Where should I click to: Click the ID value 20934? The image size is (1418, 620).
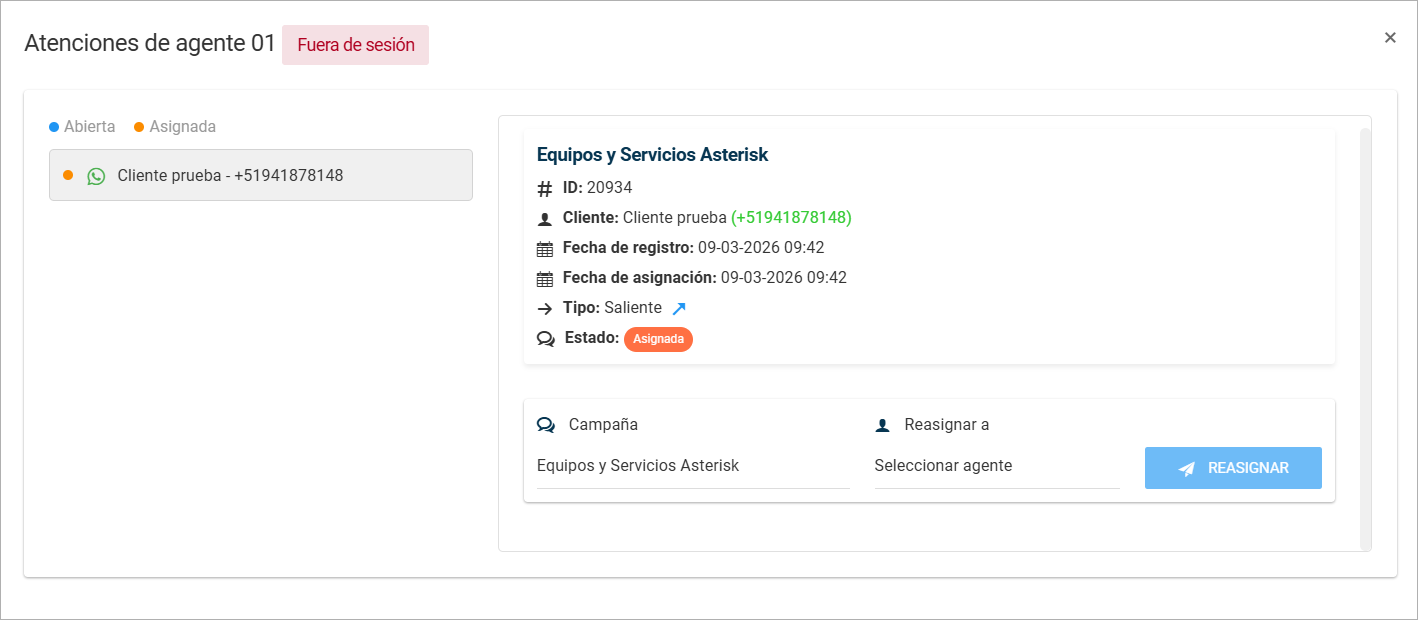pyautogui.click(x=609, y=188)
